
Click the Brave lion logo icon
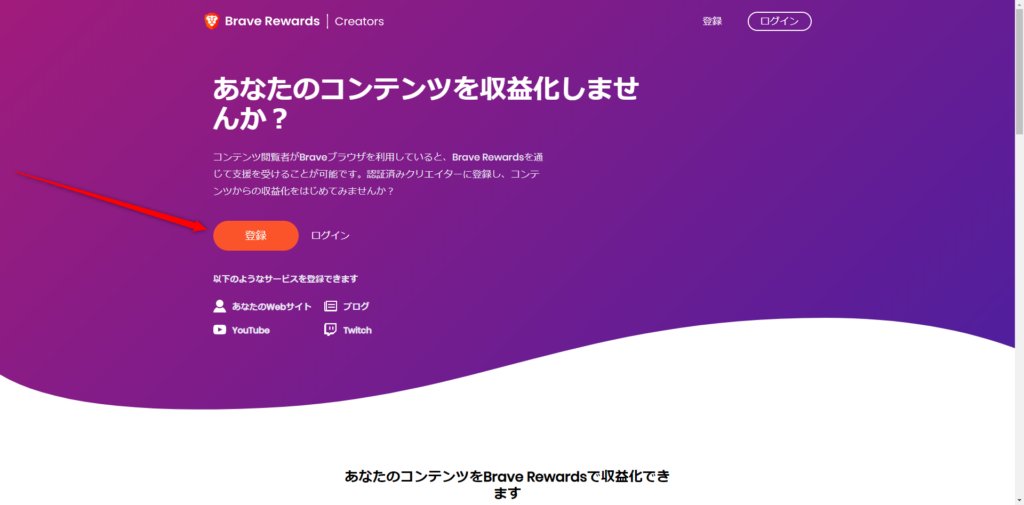point(211,21)
